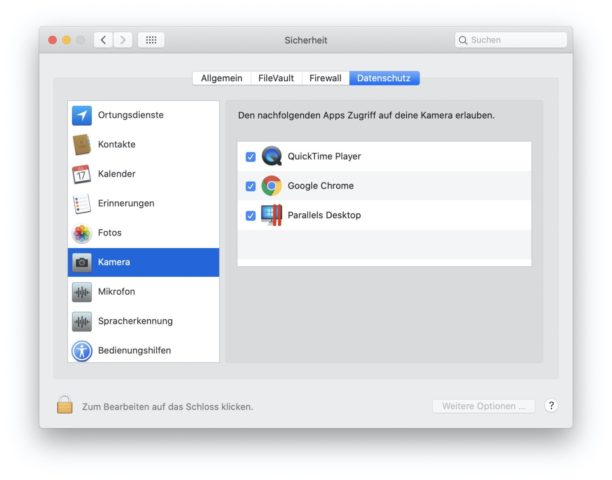Click the Mikrofon waveform icon
612x480 pixels.
point(82,292)
